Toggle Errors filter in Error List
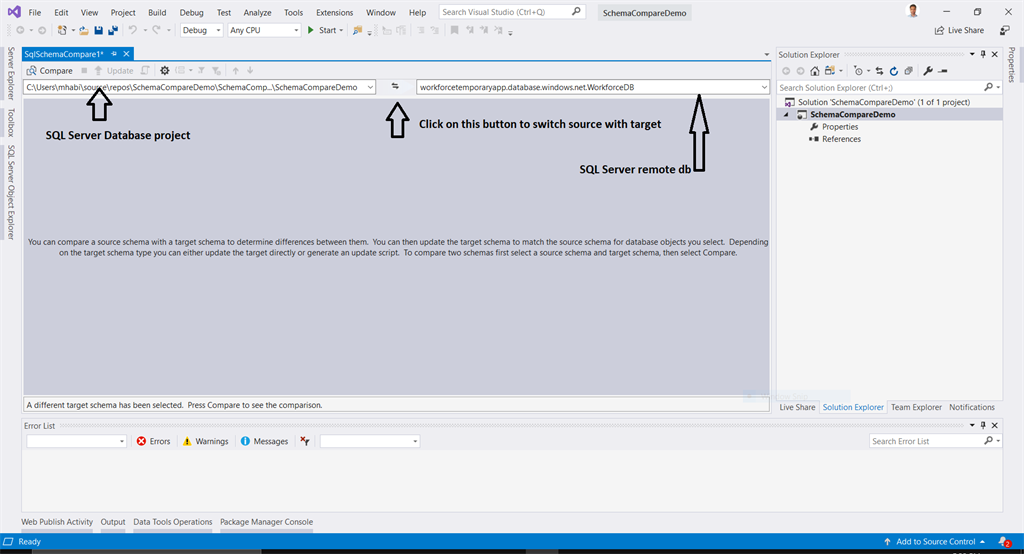Image resolution: width=1024 pixels, height=554 pixels. (153, 441)
